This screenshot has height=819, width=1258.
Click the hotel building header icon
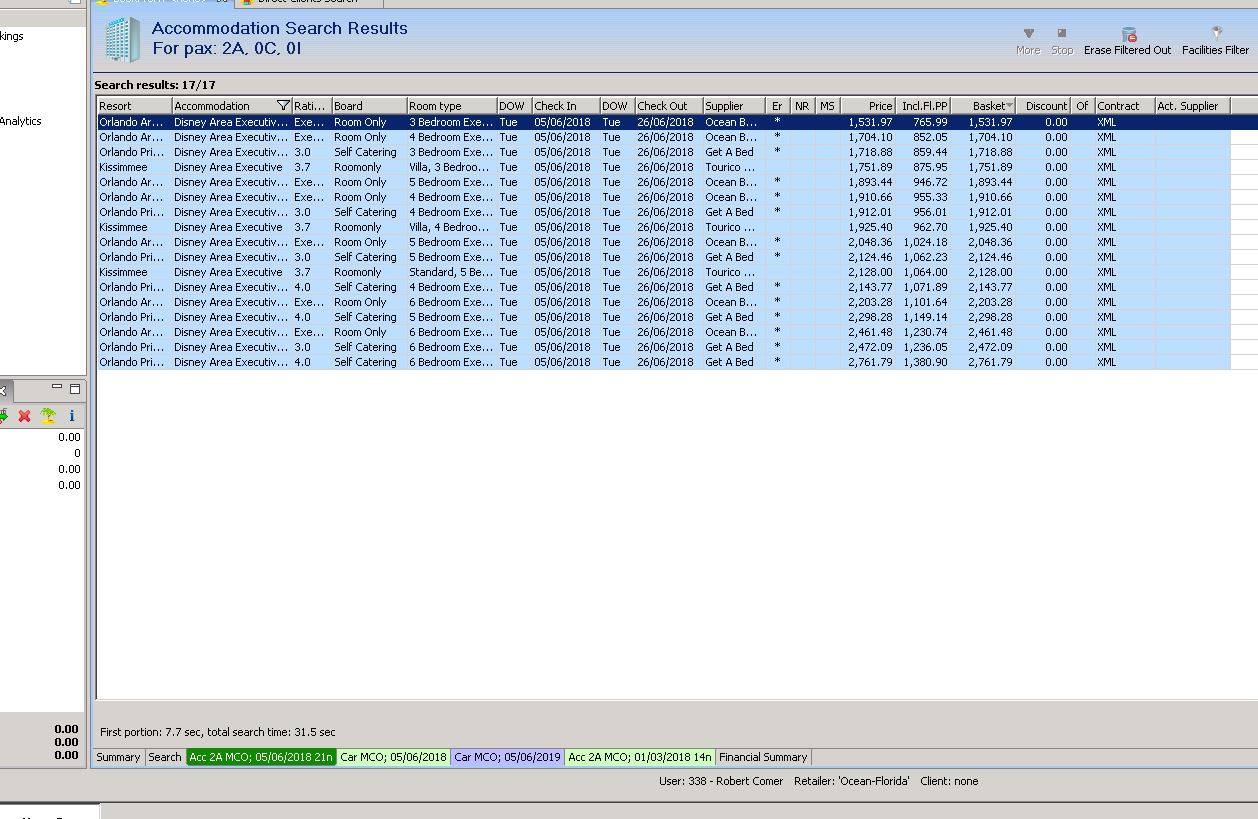click(123, 40)
